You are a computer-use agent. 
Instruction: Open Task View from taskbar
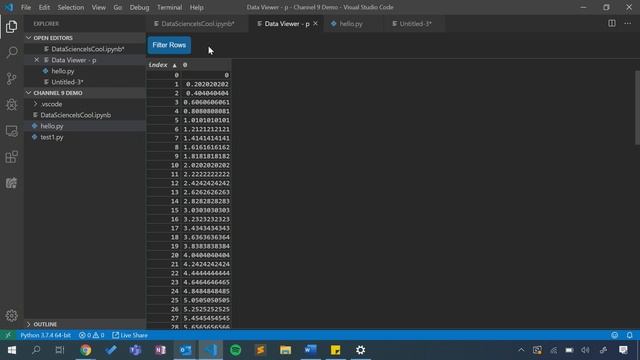pos(60,350)
